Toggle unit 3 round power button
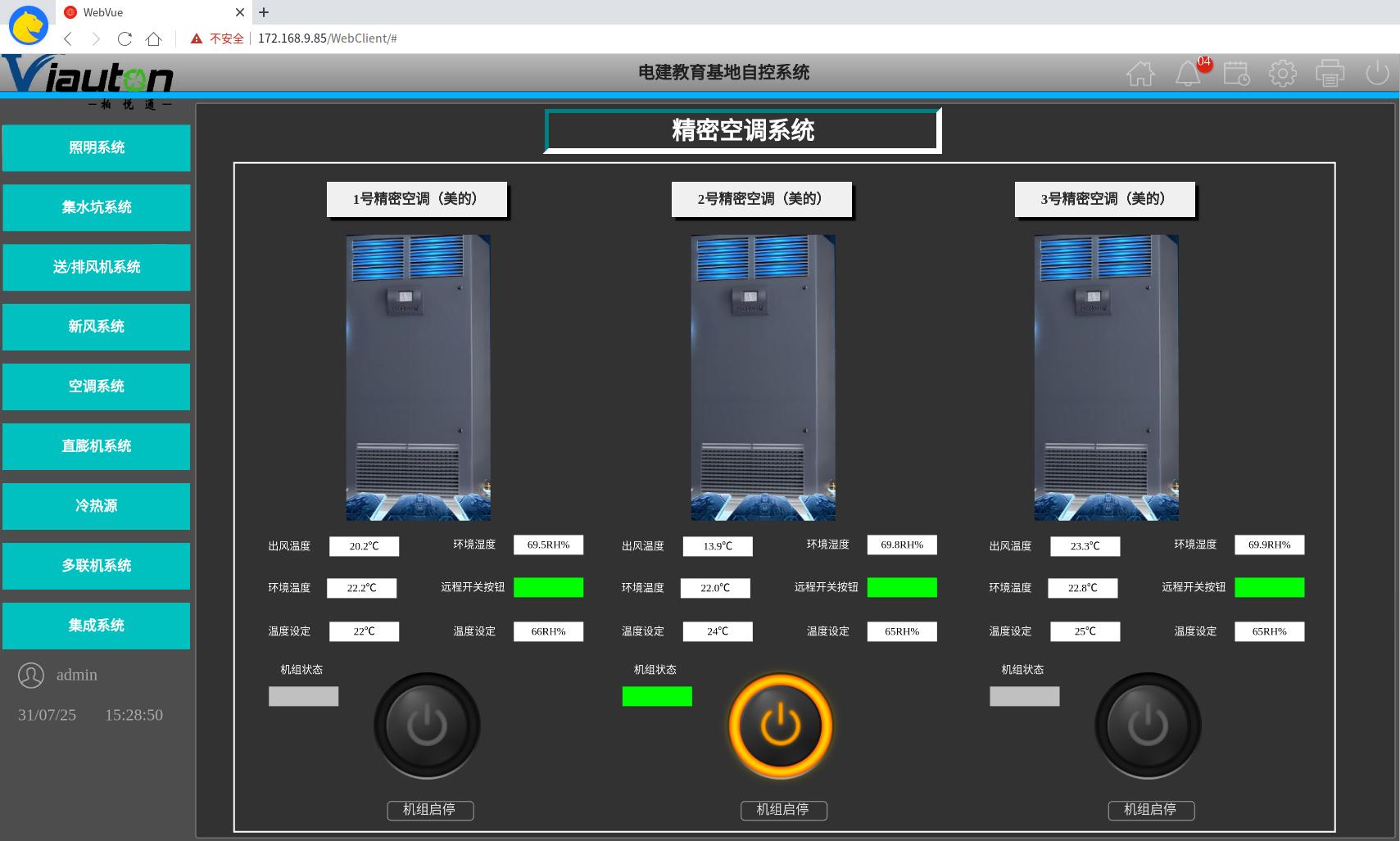1400x841 pixels. (1148, 726)
